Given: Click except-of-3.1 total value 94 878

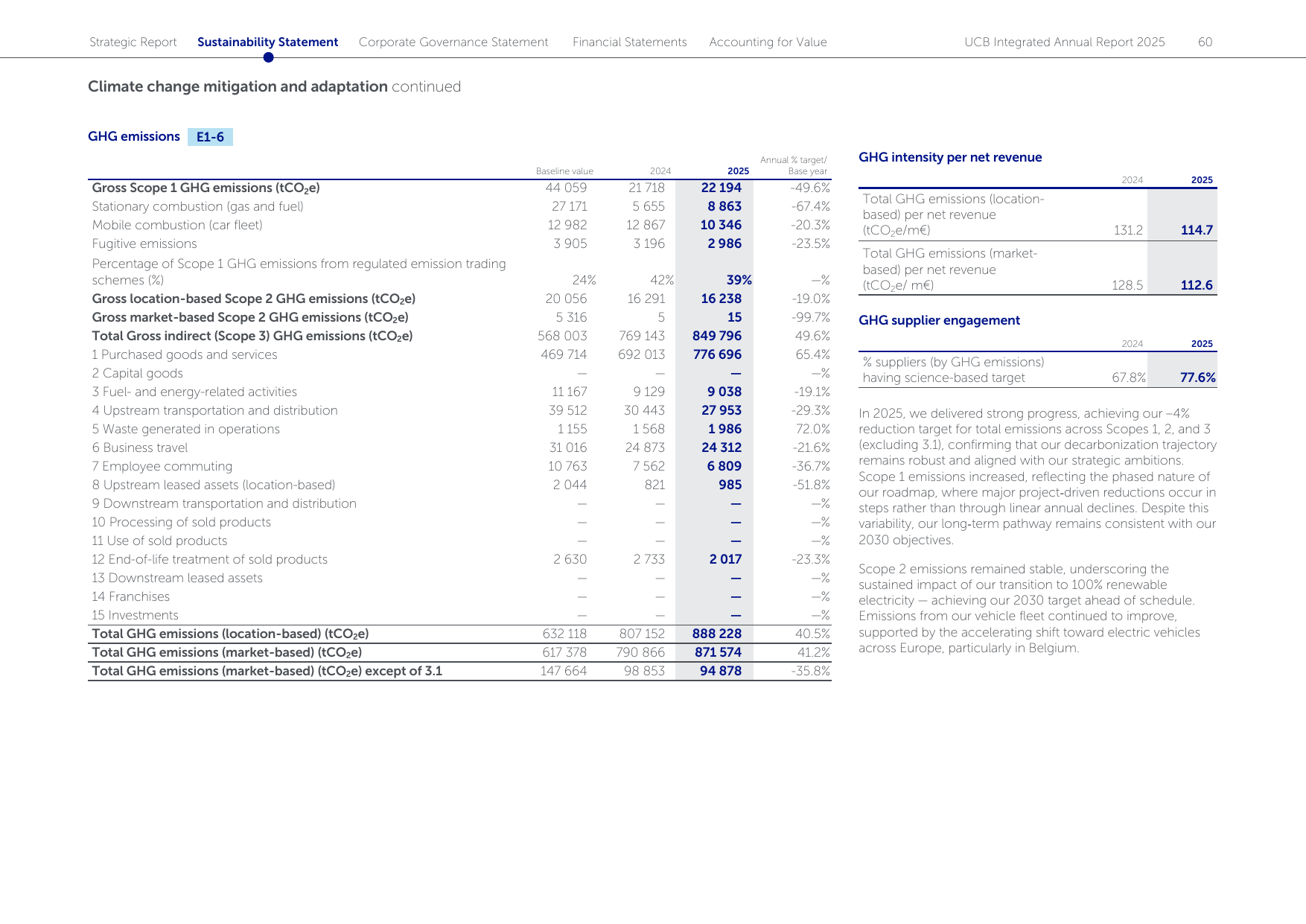Looking at the screenshot, I should [x=721, y=671].
